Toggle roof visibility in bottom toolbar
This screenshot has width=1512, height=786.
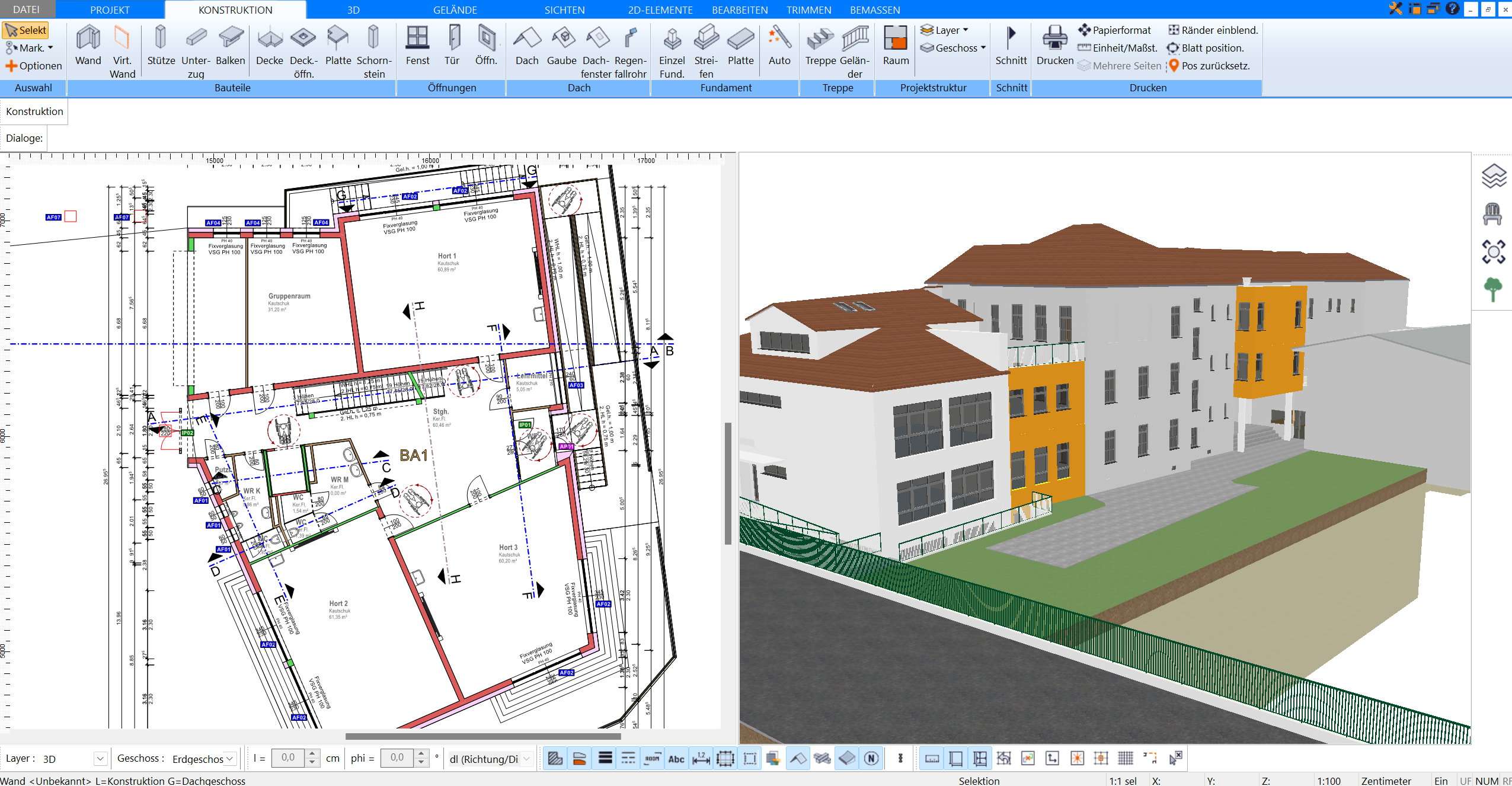[798, 758]
